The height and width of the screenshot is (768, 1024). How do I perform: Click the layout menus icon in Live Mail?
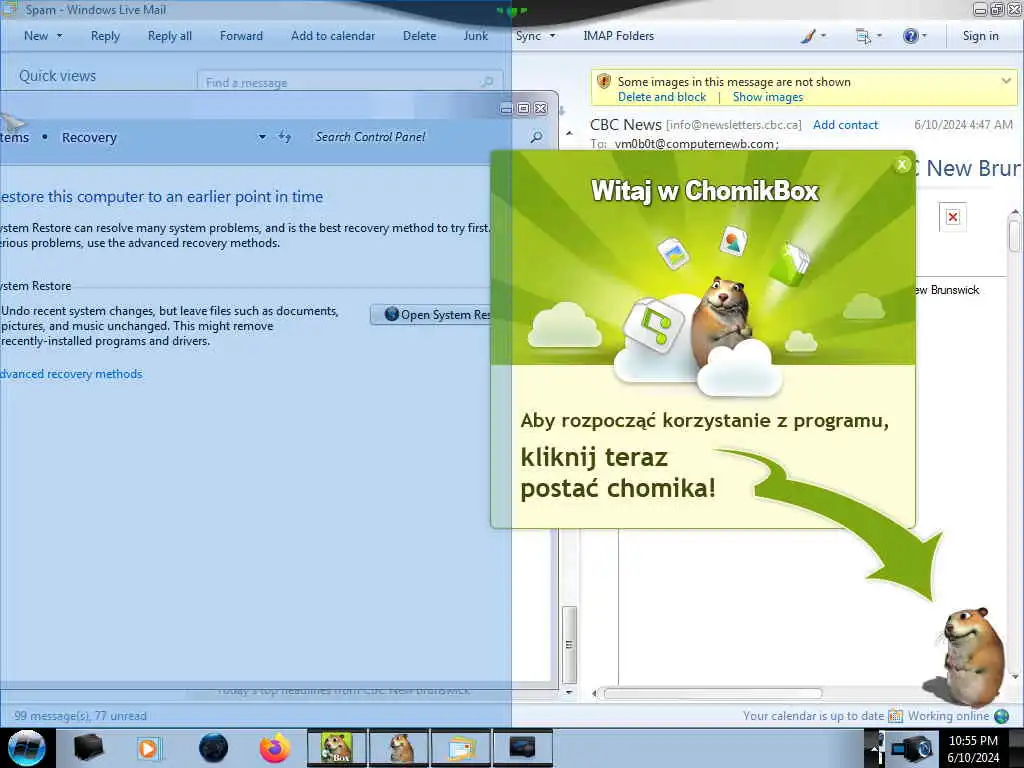863,37
